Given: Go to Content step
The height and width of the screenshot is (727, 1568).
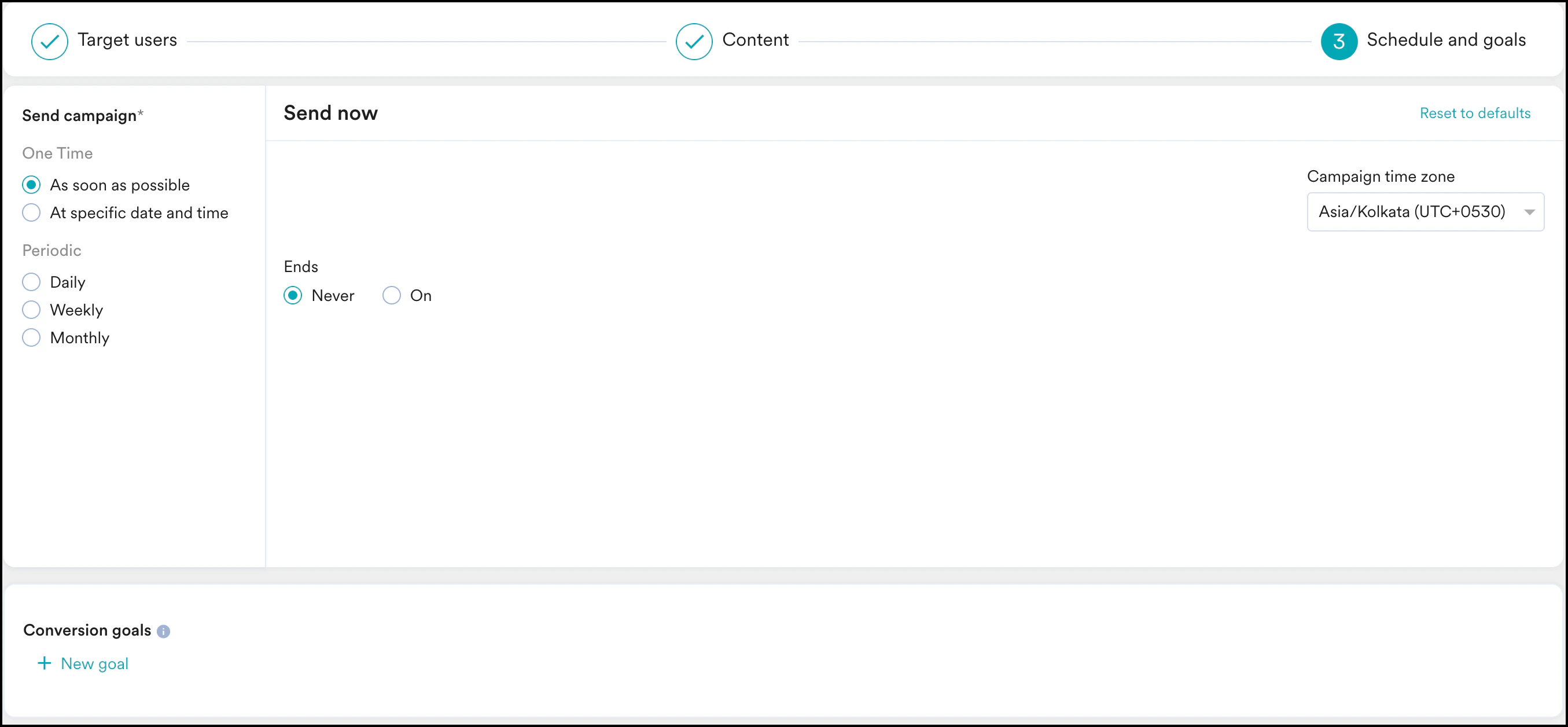Looking at the screenshot, I should (755, 40).
